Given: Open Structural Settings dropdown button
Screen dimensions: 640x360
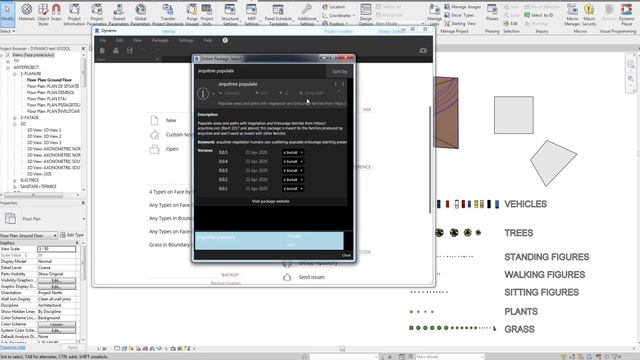Looking at the screenshot, I should 230,14.
